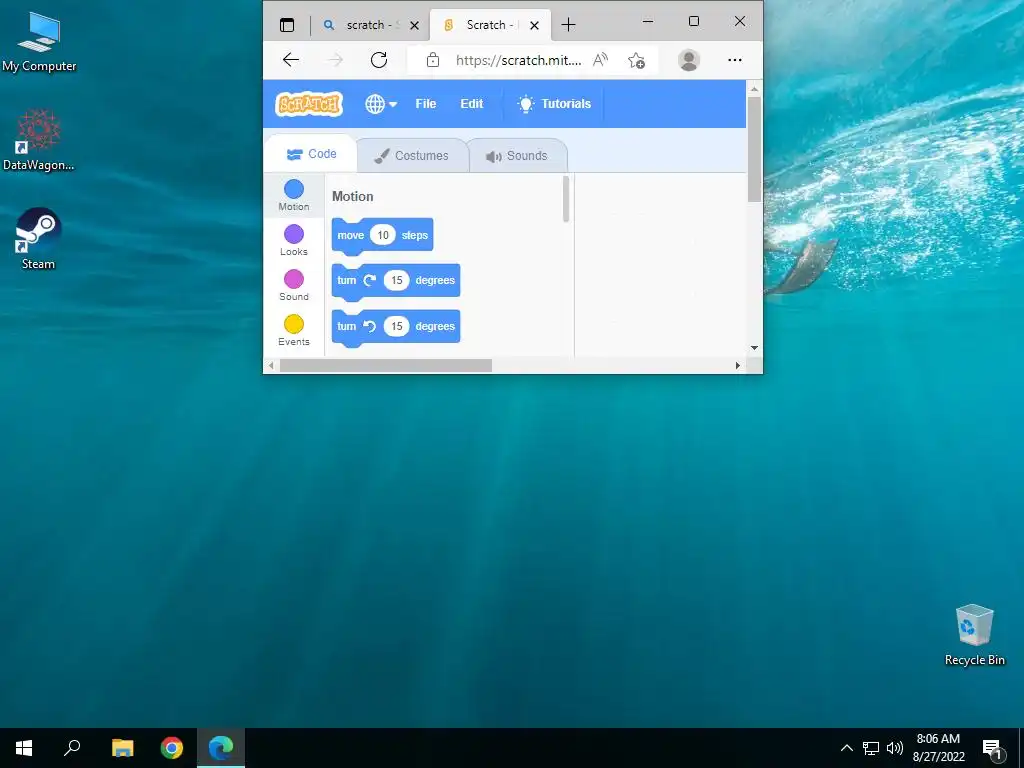Open the network tray icon
The width and height of the screenshot is (1024, 768).
(871, 748)
